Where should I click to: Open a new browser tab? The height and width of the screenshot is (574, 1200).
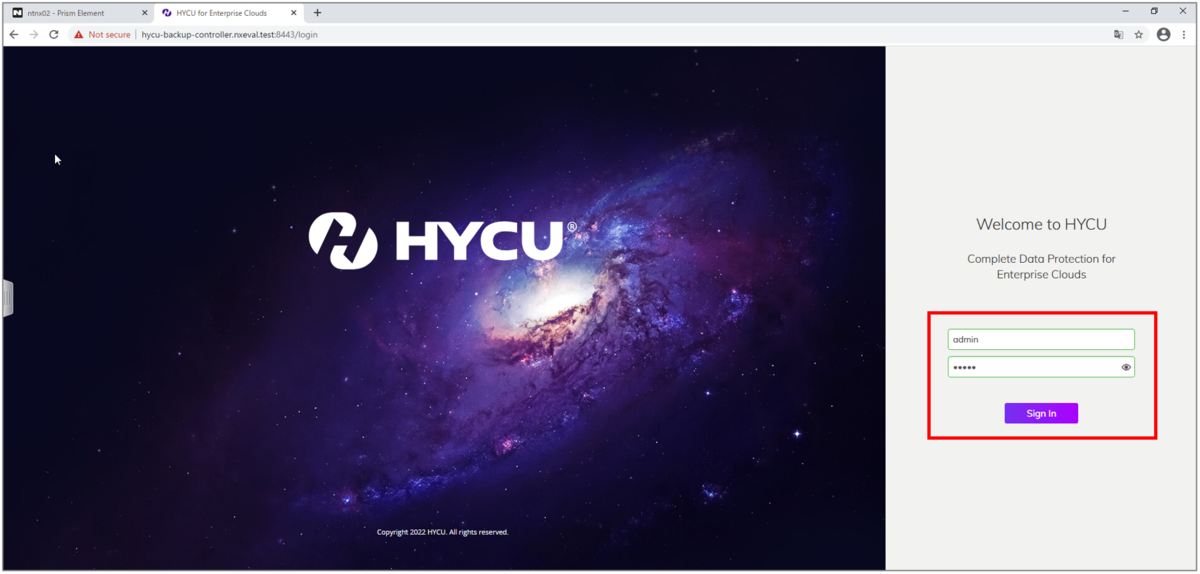[x=318, y=13]
